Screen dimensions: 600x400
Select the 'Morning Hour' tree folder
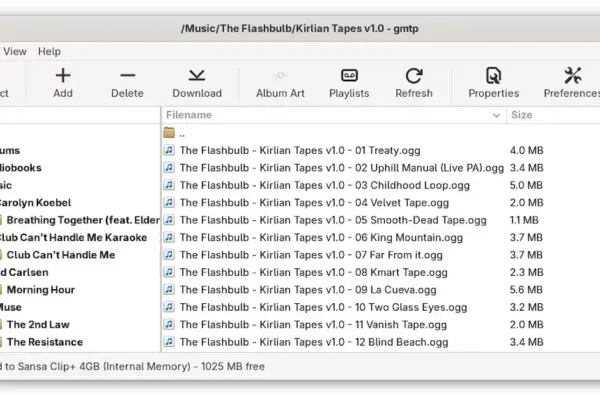(41, 290)
